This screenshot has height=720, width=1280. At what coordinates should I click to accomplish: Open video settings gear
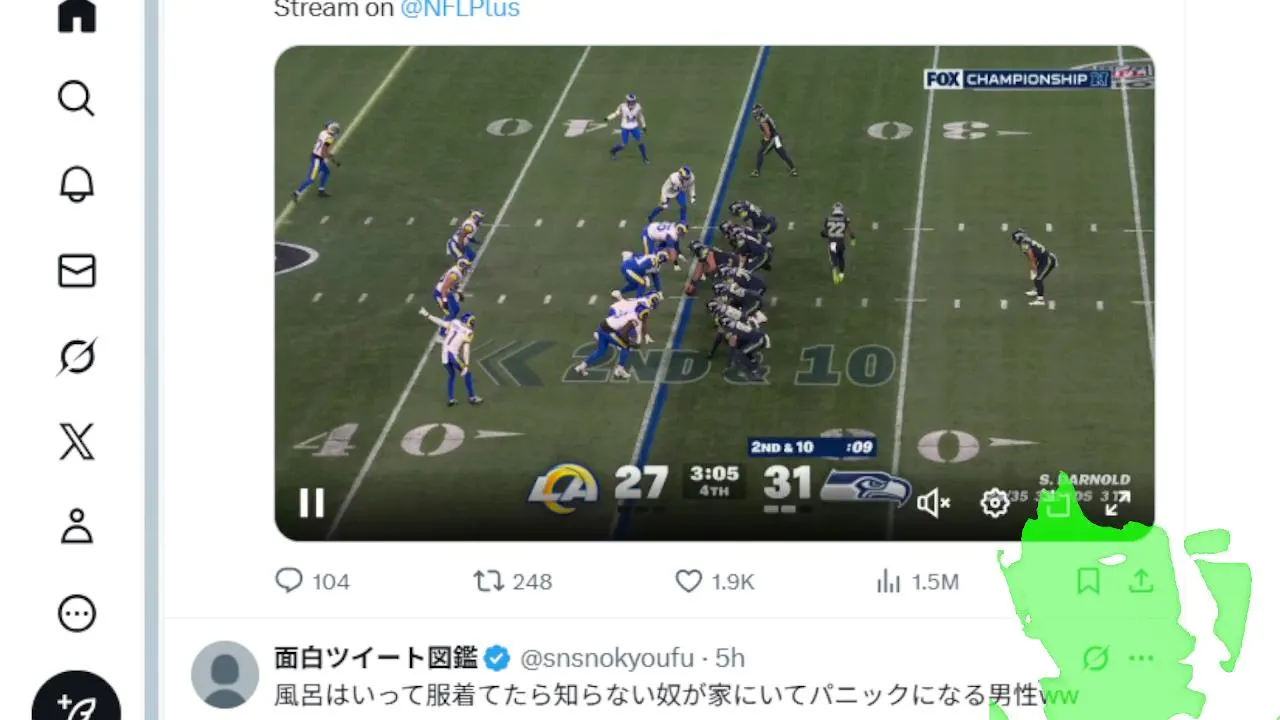click(994, 503)
